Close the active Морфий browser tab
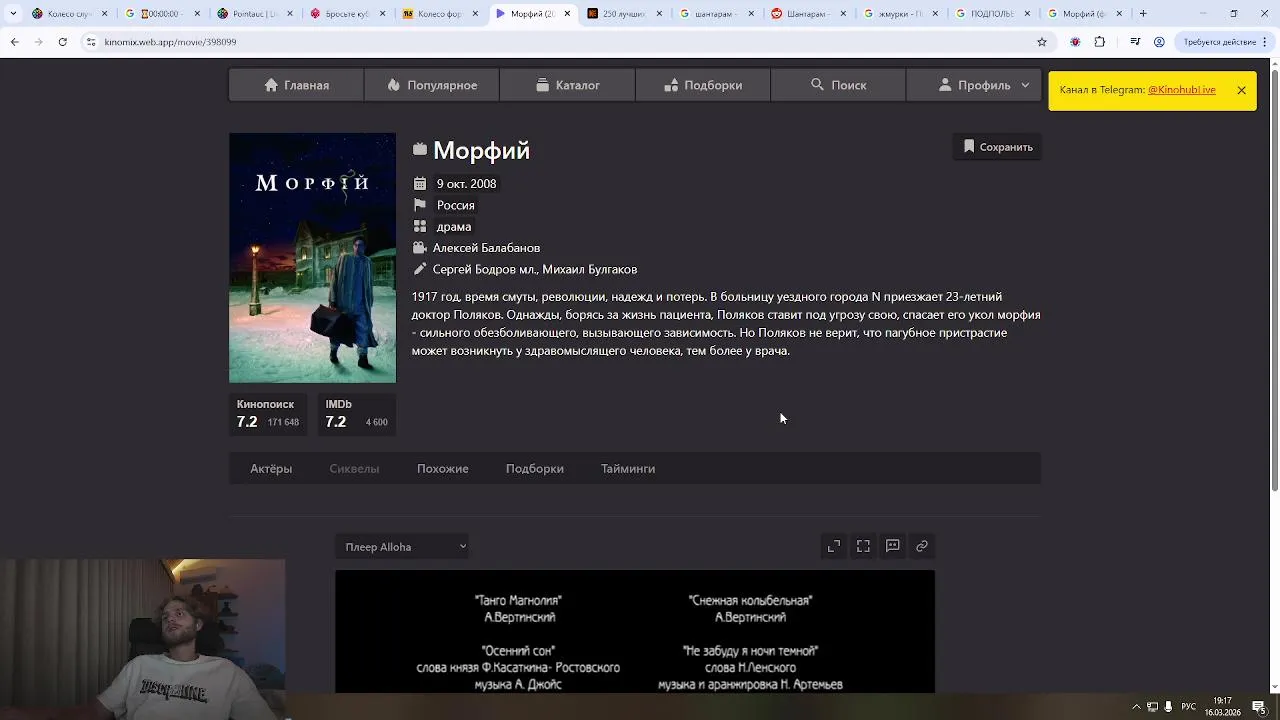 coord(568,14)
